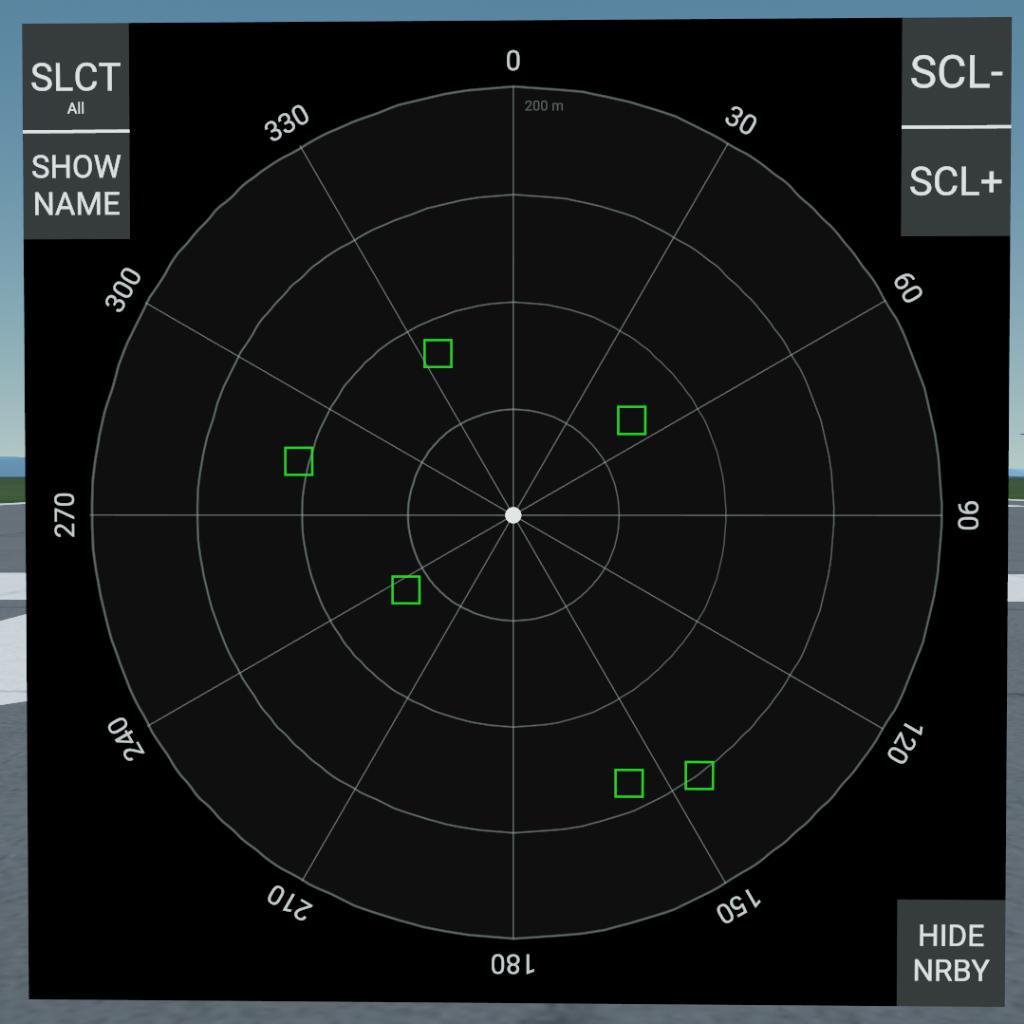Image resolution: width=1024 pixels, height=1024 pixels.
Task: Click green target between bearings 270 and 300
Action: (x=299, y=461)
